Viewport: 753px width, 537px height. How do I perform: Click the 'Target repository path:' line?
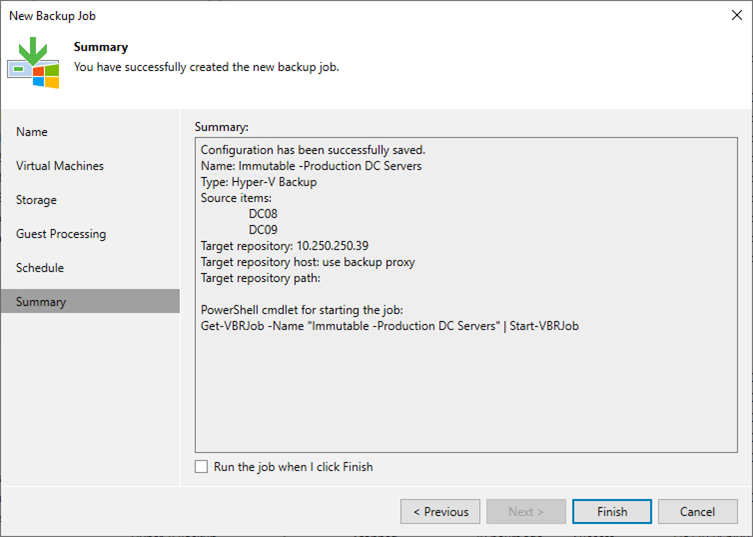260,278
